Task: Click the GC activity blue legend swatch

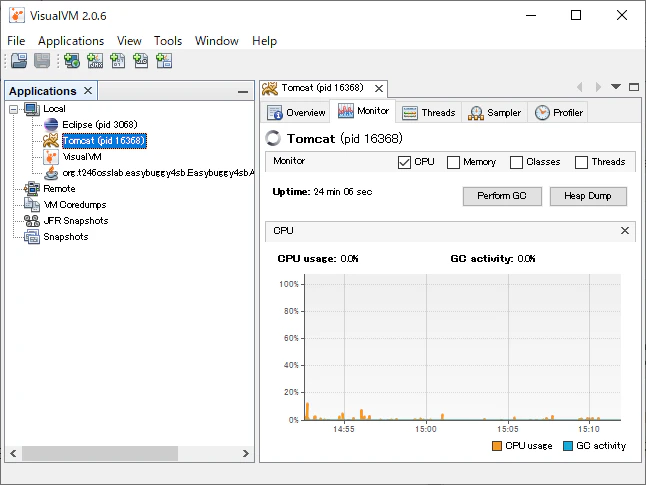Action: (x=568, y=446)
